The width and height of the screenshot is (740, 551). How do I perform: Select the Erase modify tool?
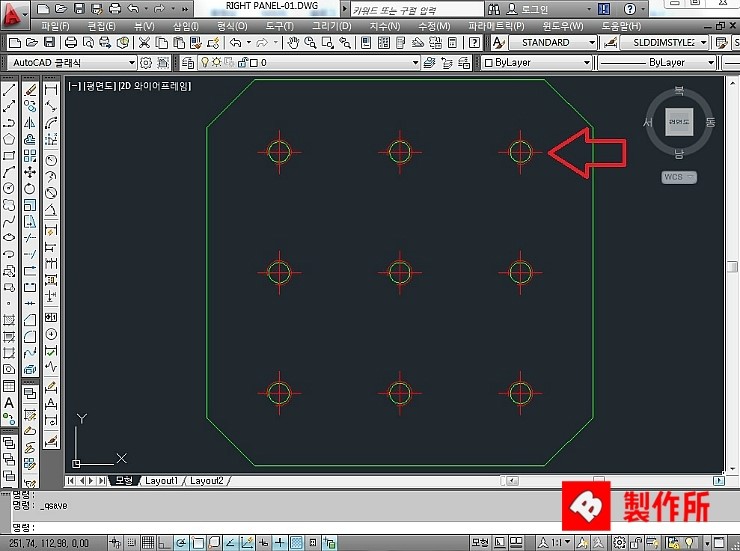(30, 90)
